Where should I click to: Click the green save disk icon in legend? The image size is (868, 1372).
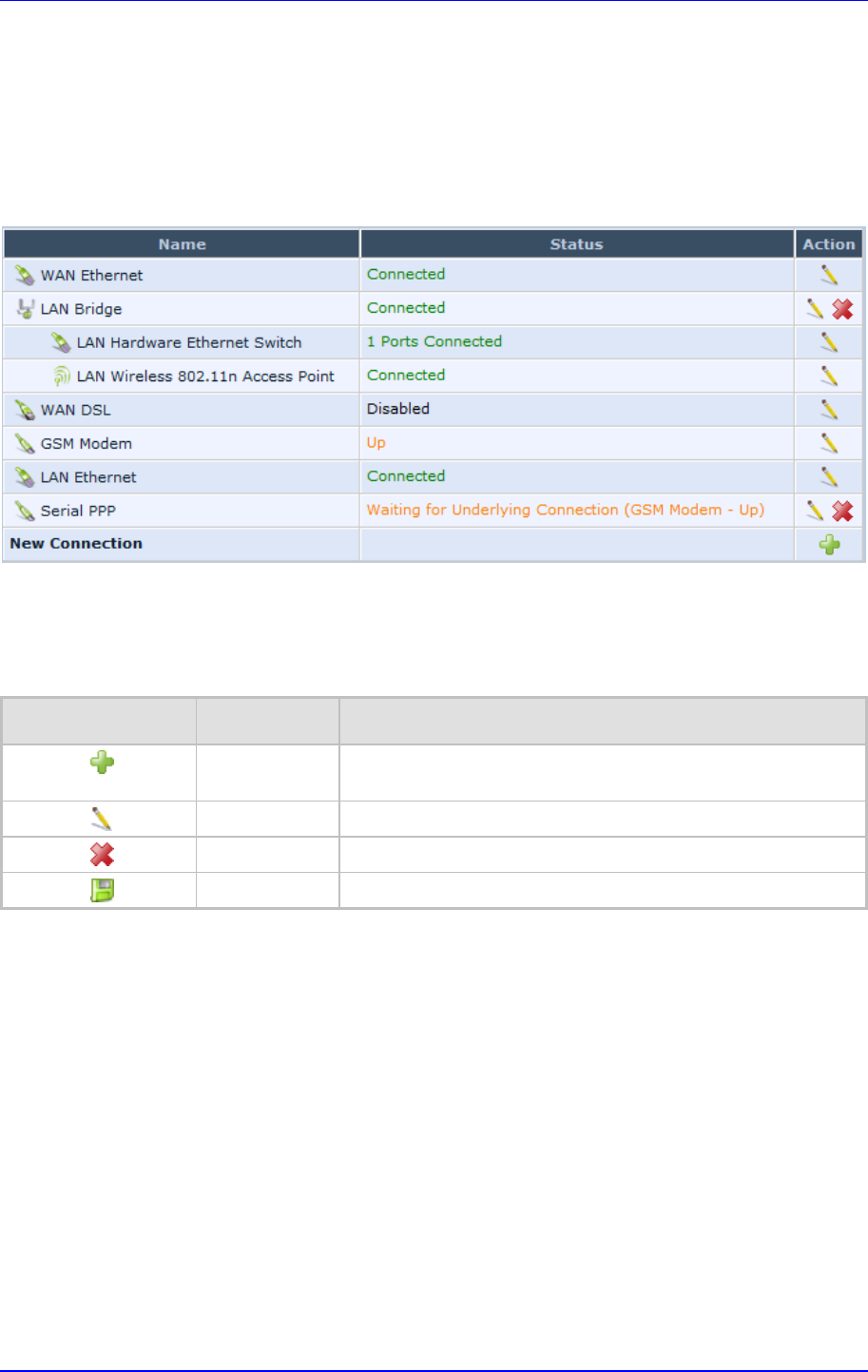pos(102,891)
